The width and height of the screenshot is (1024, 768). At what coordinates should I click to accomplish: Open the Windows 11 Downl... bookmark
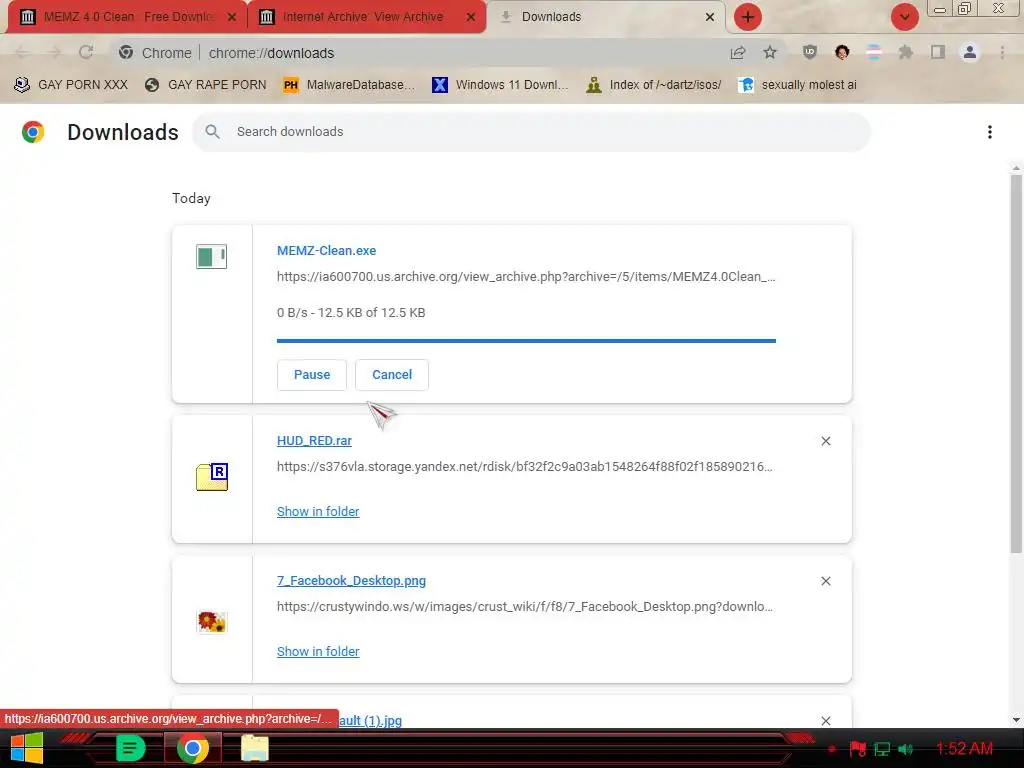pos(501,85)
